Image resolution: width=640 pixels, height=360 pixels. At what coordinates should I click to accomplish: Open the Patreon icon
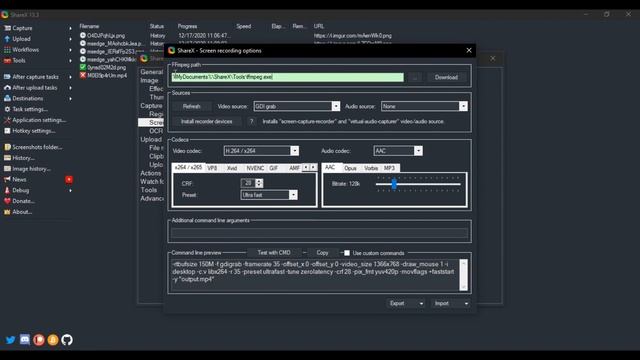pyautogui.click(x=39, y=340)
